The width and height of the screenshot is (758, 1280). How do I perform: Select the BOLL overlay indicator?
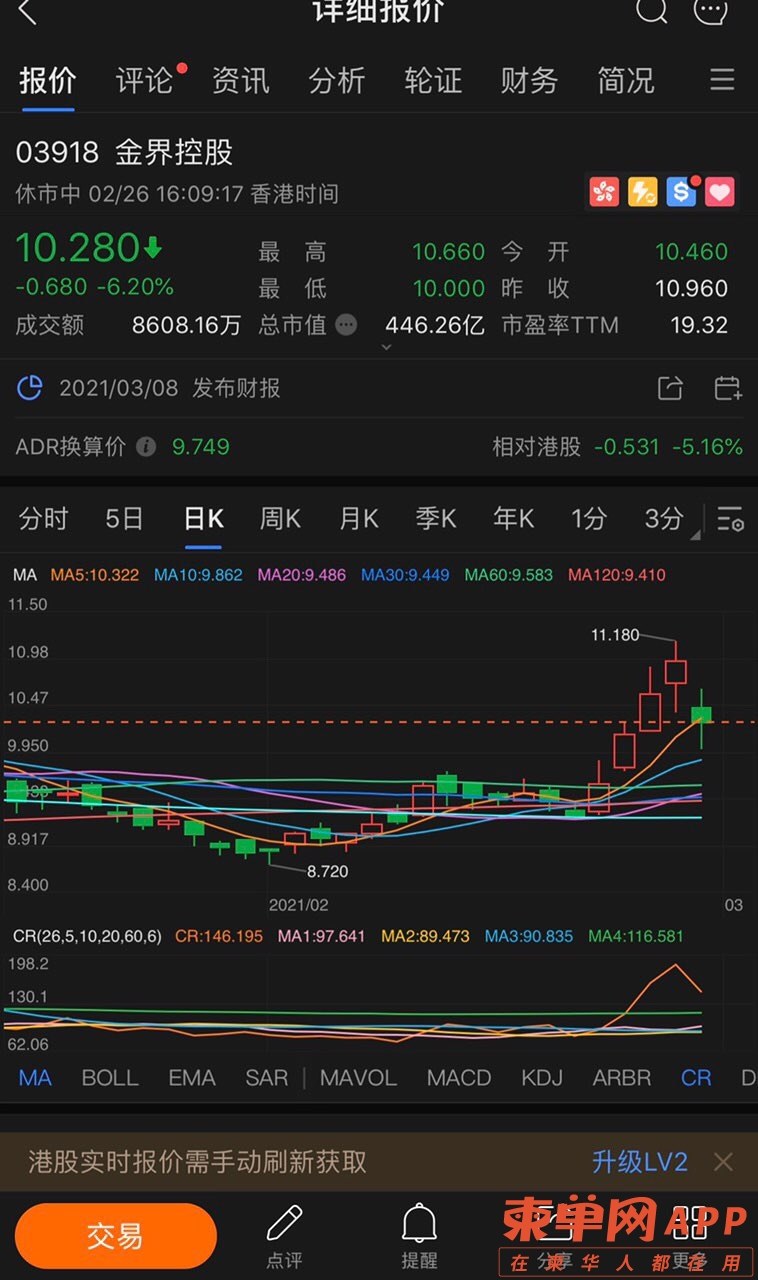[110, 1078]
